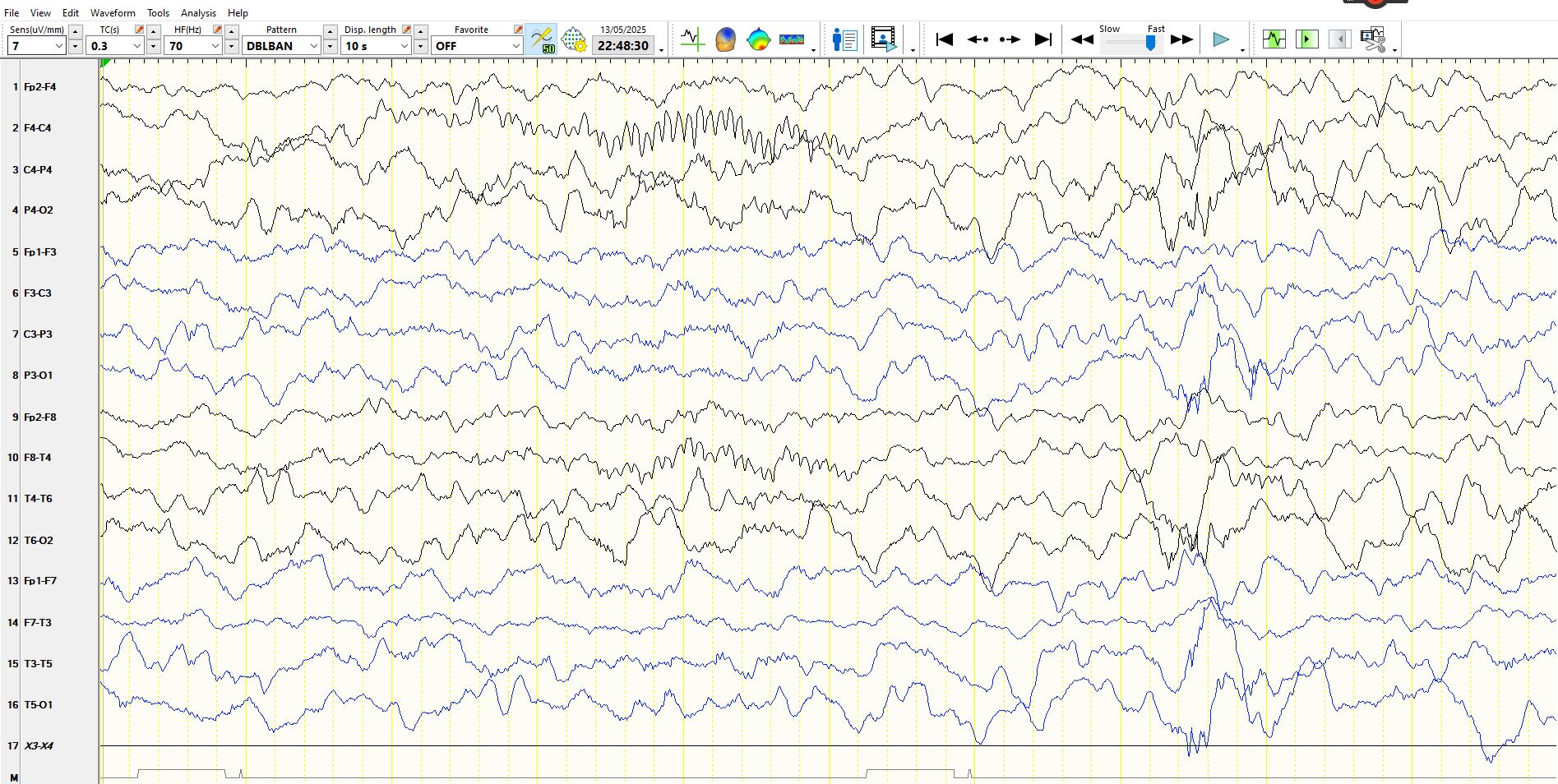Start waveform playback with the play button
This screenshot has width=1558, height=784.
(1221, 39)
